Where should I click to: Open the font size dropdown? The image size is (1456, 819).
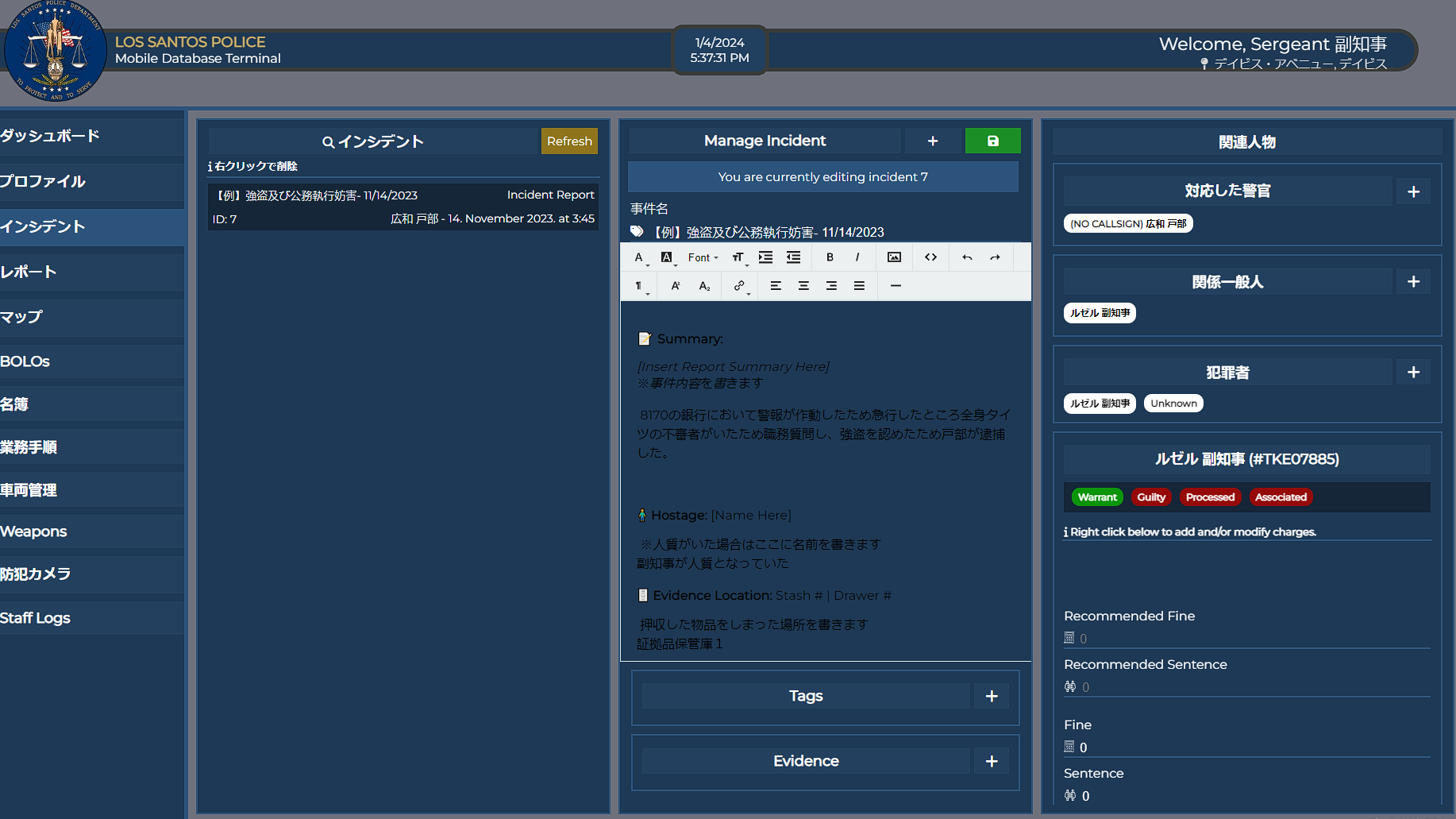coord(738,257)
